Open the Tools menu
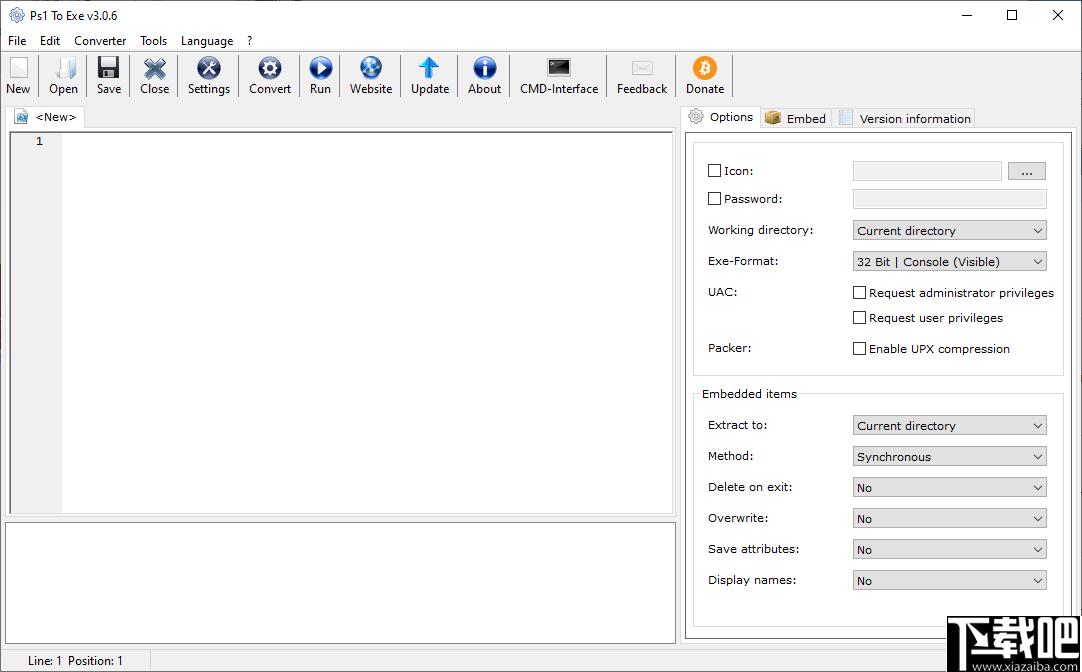 153,41
